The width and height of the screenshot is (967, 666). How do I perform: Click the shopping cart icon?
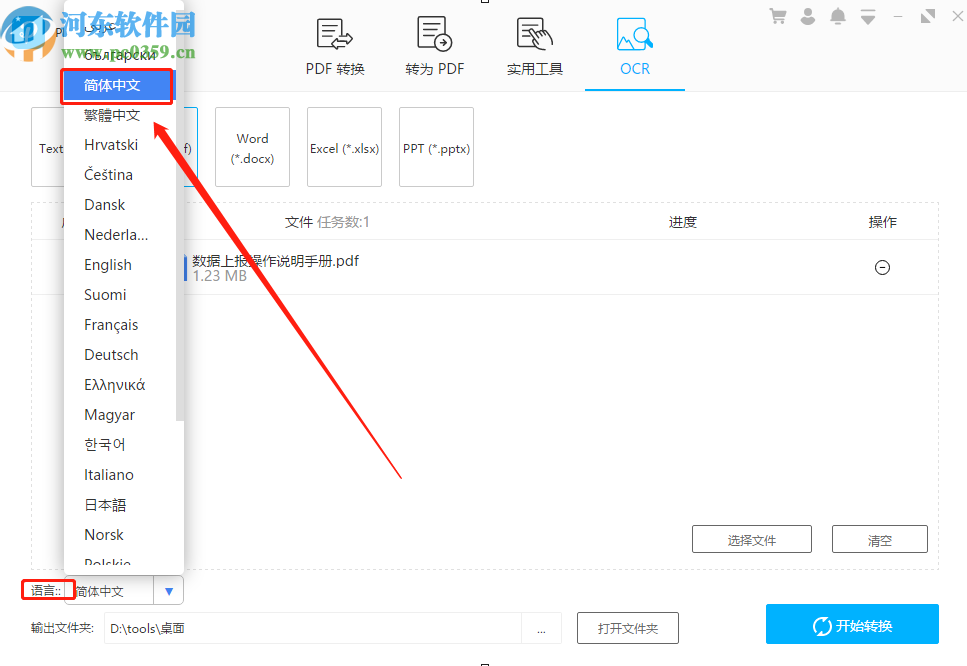click(x=778, y=17)
